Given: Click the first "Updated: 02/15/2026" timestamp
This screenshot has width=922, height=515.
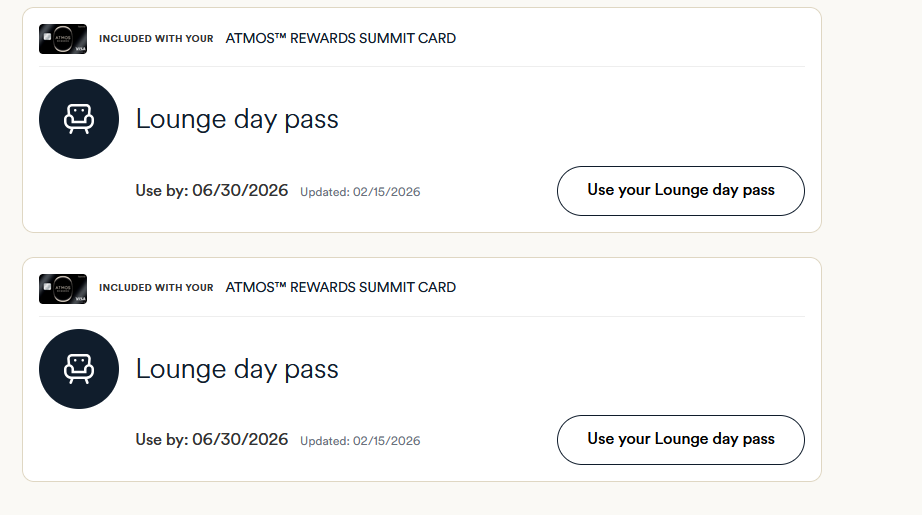Looking at the screenshot, I should tap(360, 192).
